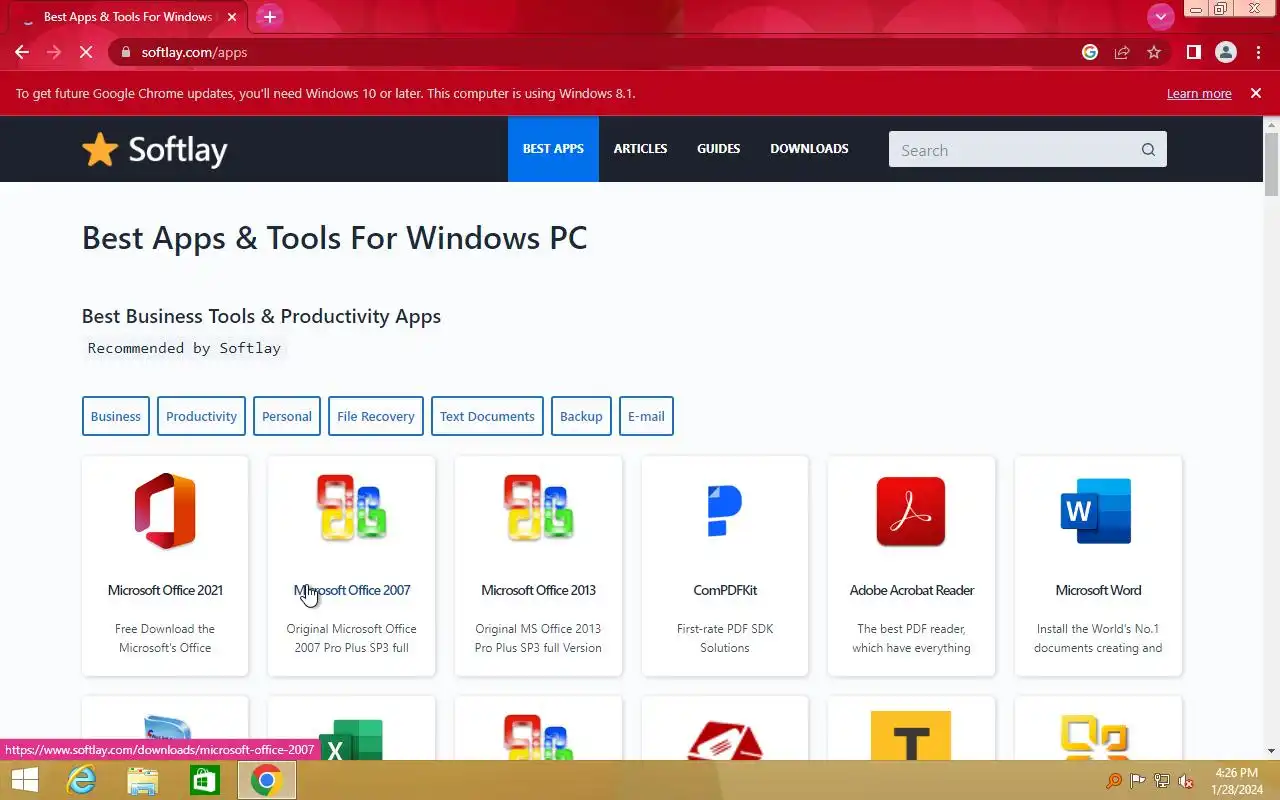This screenshot has width=1280, height=800.
Task: Filter by File Recovery category
Action: click(x=376, y=416)
